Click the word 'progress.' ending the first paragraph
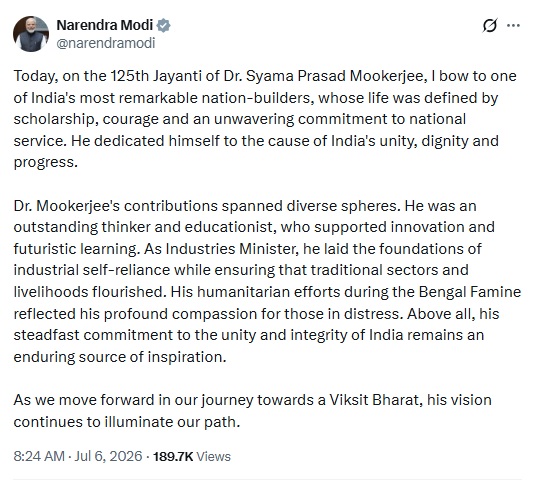The width and height of the screenshot is (535, 481). (x=46, y=163)
